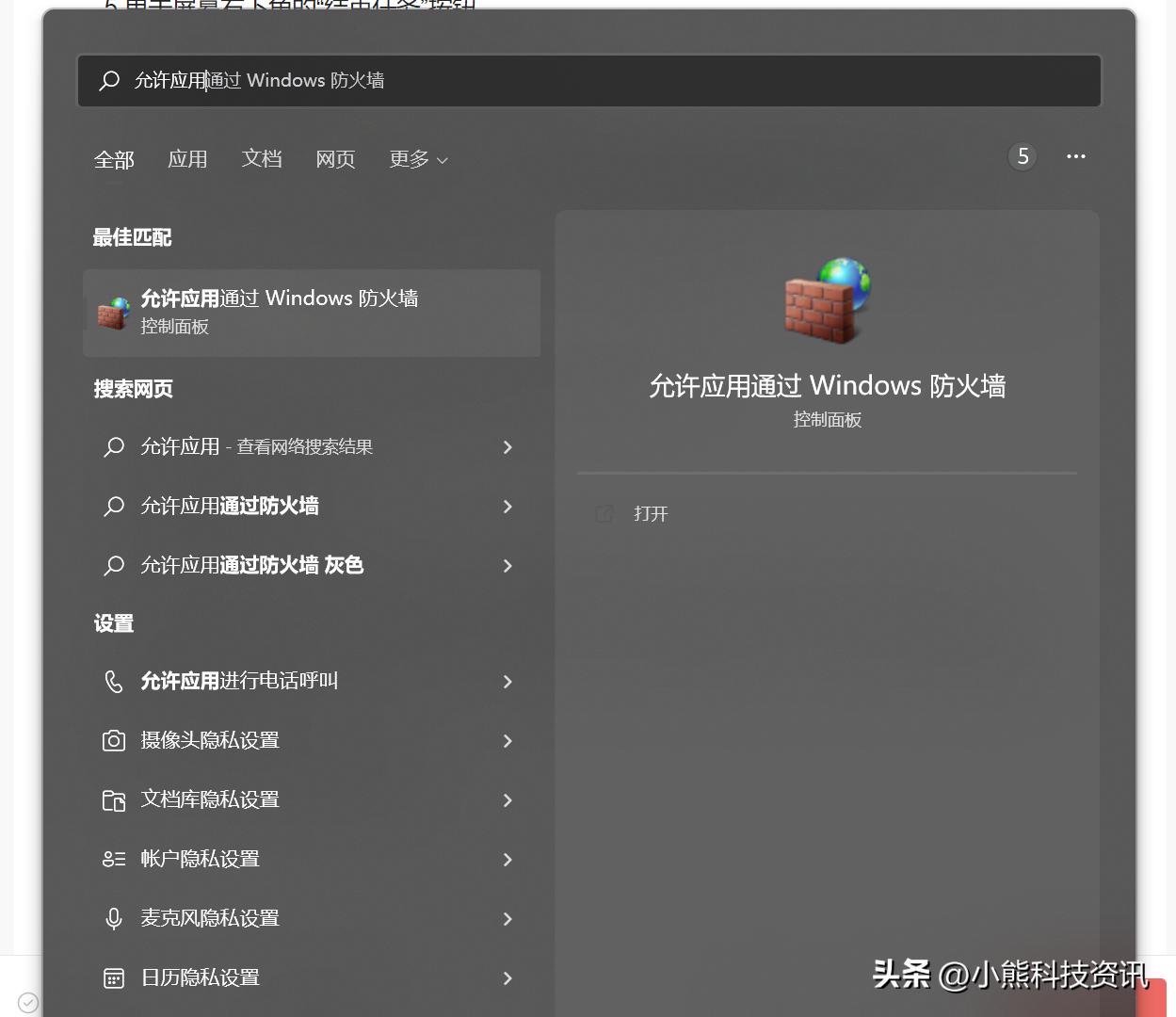Click the camera icon beside 摄像头隐私设置
Viewport: 1176px width, 1017px height.
point(113,741)
